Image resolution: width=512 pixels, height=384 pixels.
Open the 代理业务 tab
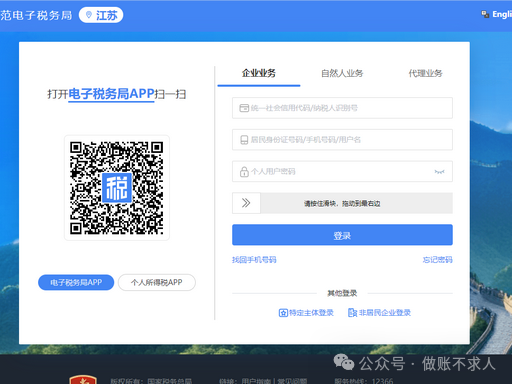tap(425, 73)
